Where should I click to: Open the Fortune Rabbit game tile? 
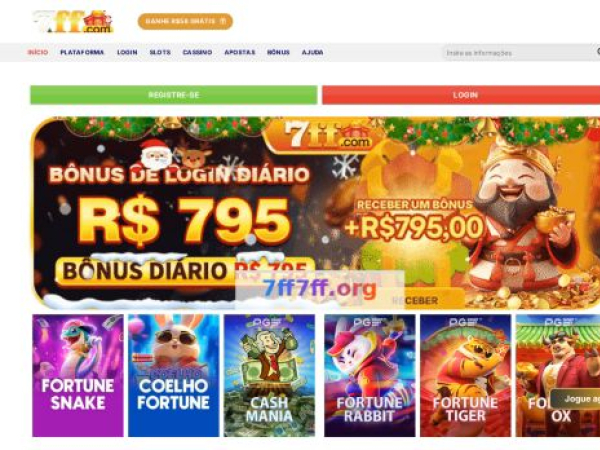(x=370, y=375)
